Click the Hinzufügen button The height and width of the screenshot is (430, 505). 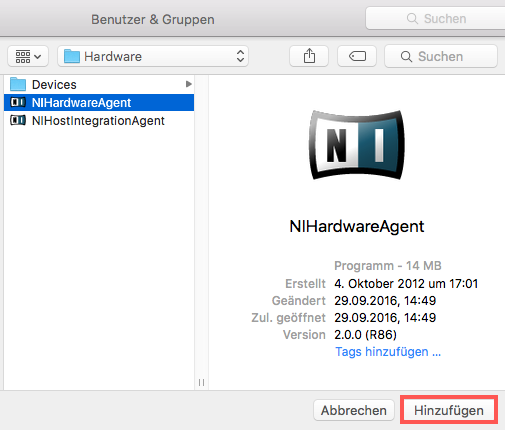pyautogui.click(x=449, y=410)
